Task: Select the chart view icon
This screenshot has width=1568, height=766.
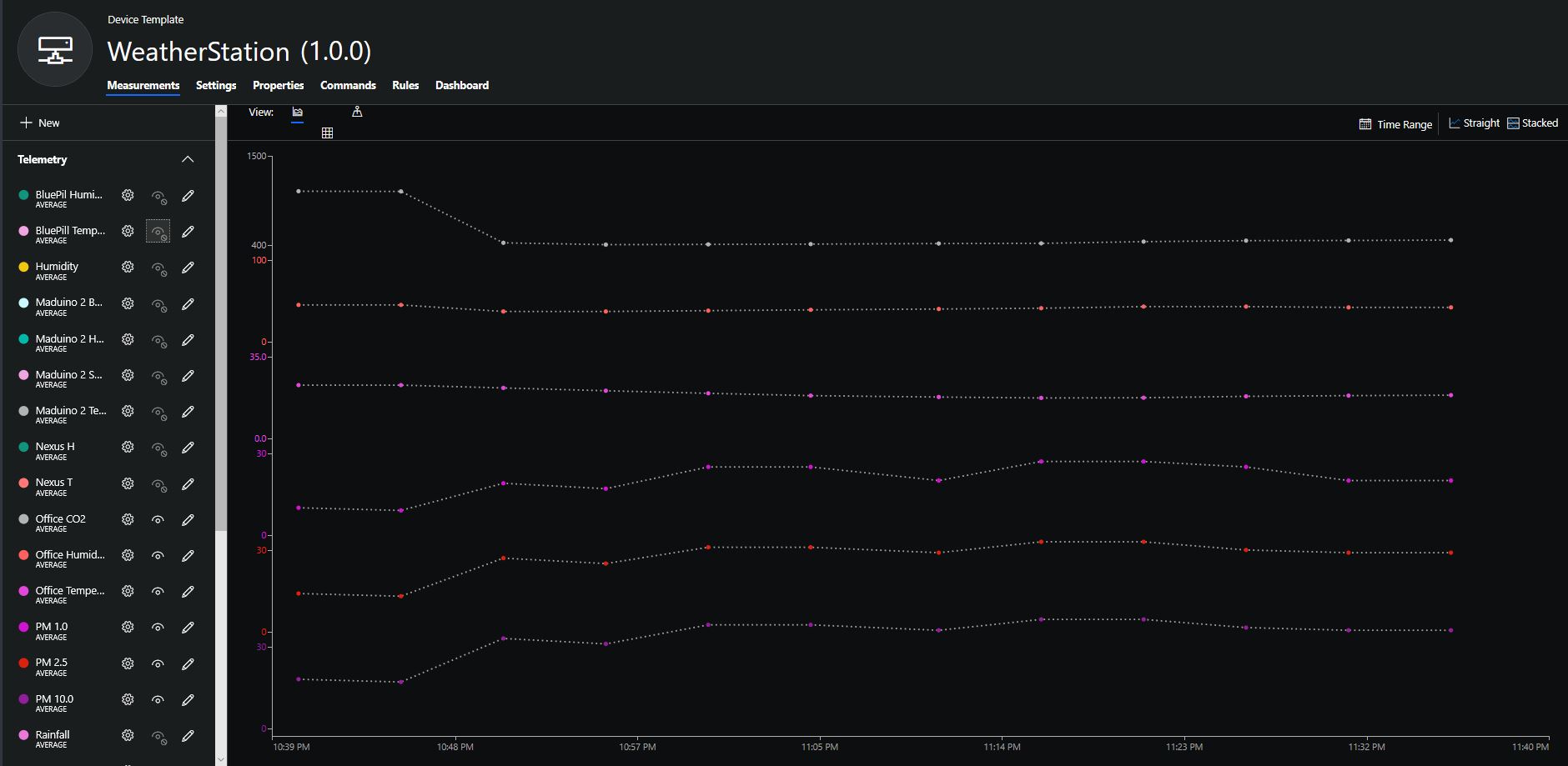Action: (x=297, y=113)
